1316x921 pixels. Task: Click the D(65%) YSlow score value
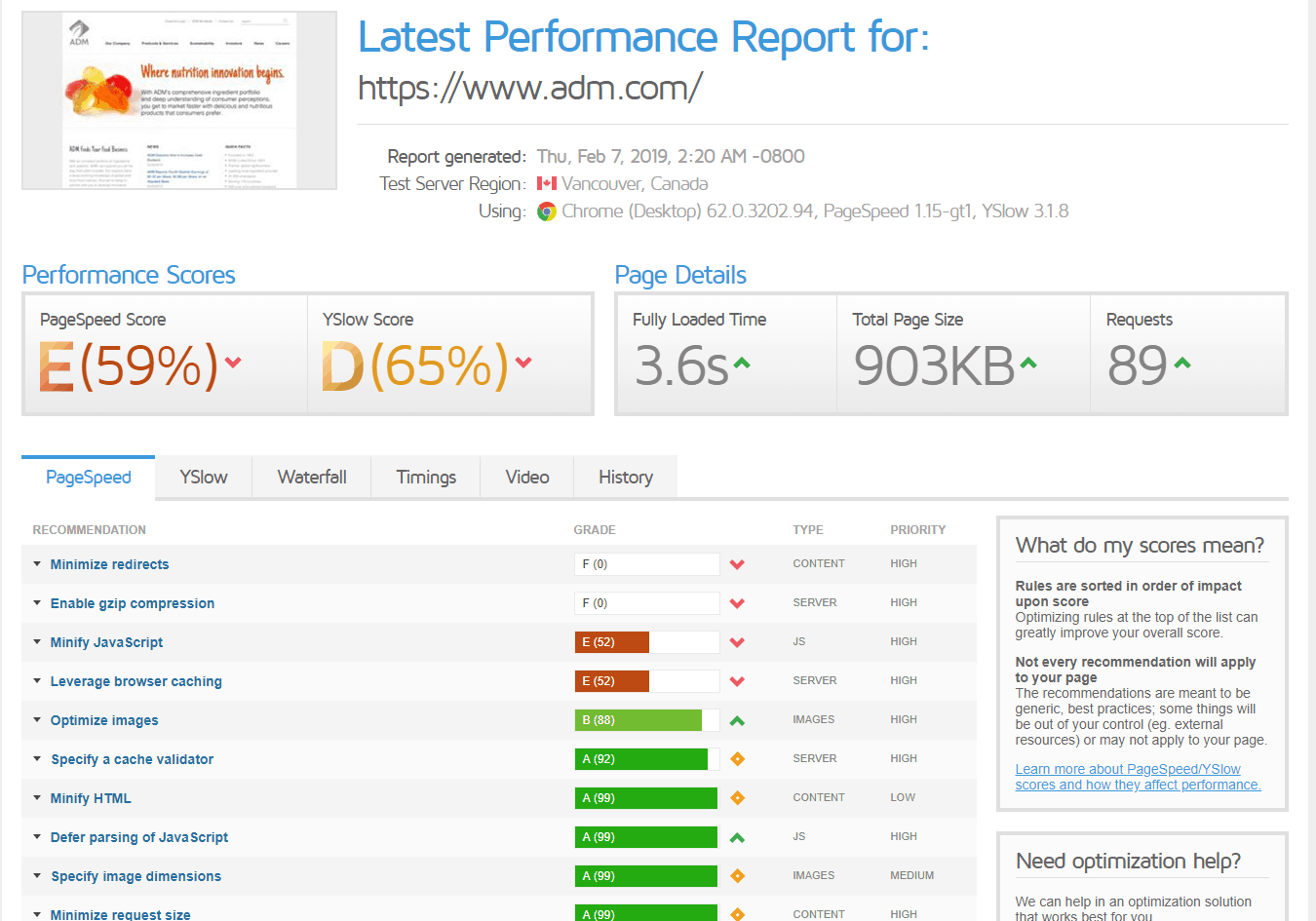click(415, 366)
